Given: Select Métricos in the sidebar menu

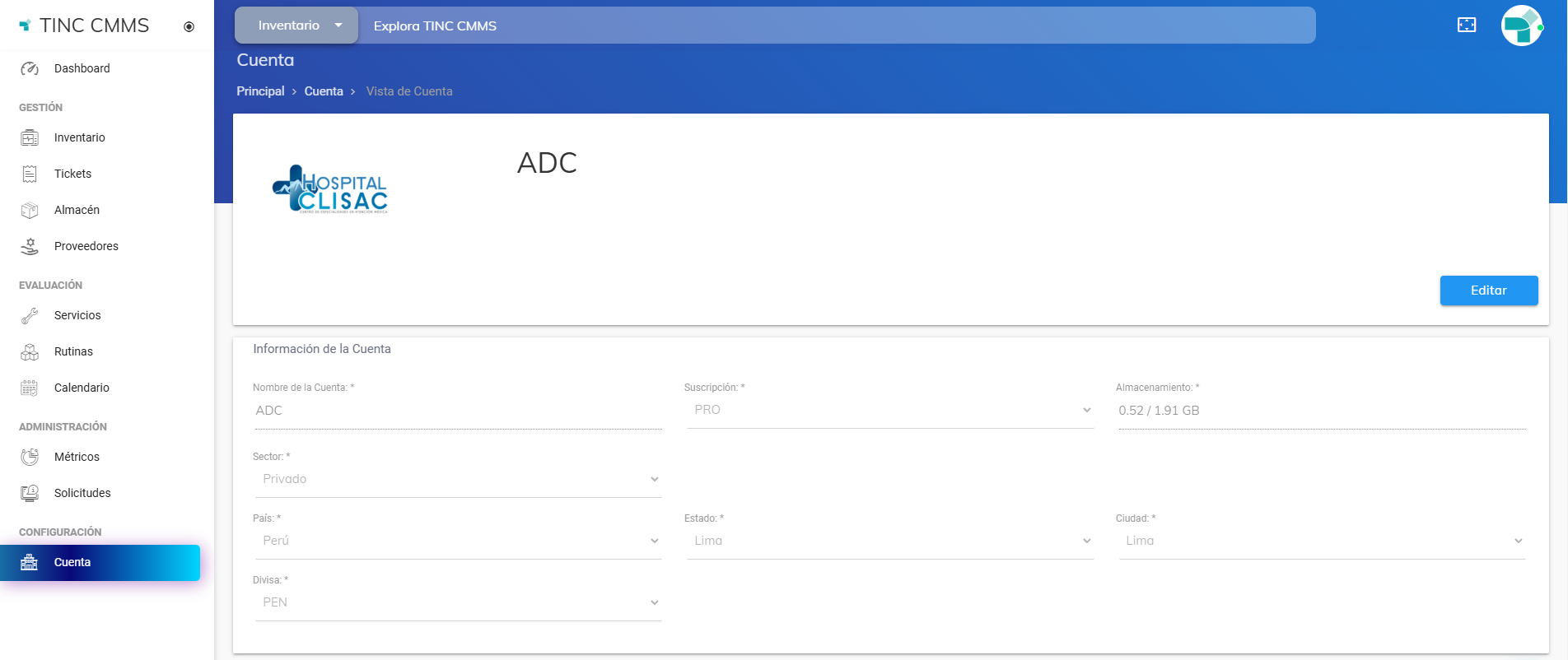Looking at the screenshot, I should coord(77,457).
